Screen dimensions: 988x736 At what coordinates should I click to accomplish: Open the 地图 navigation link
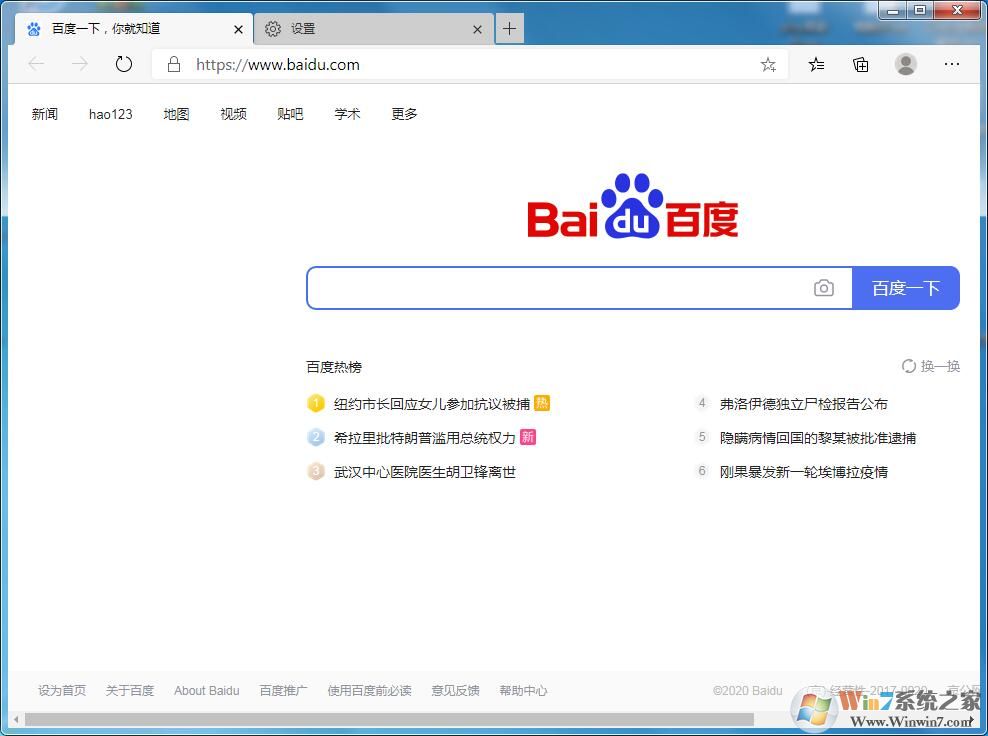point(176,114)
